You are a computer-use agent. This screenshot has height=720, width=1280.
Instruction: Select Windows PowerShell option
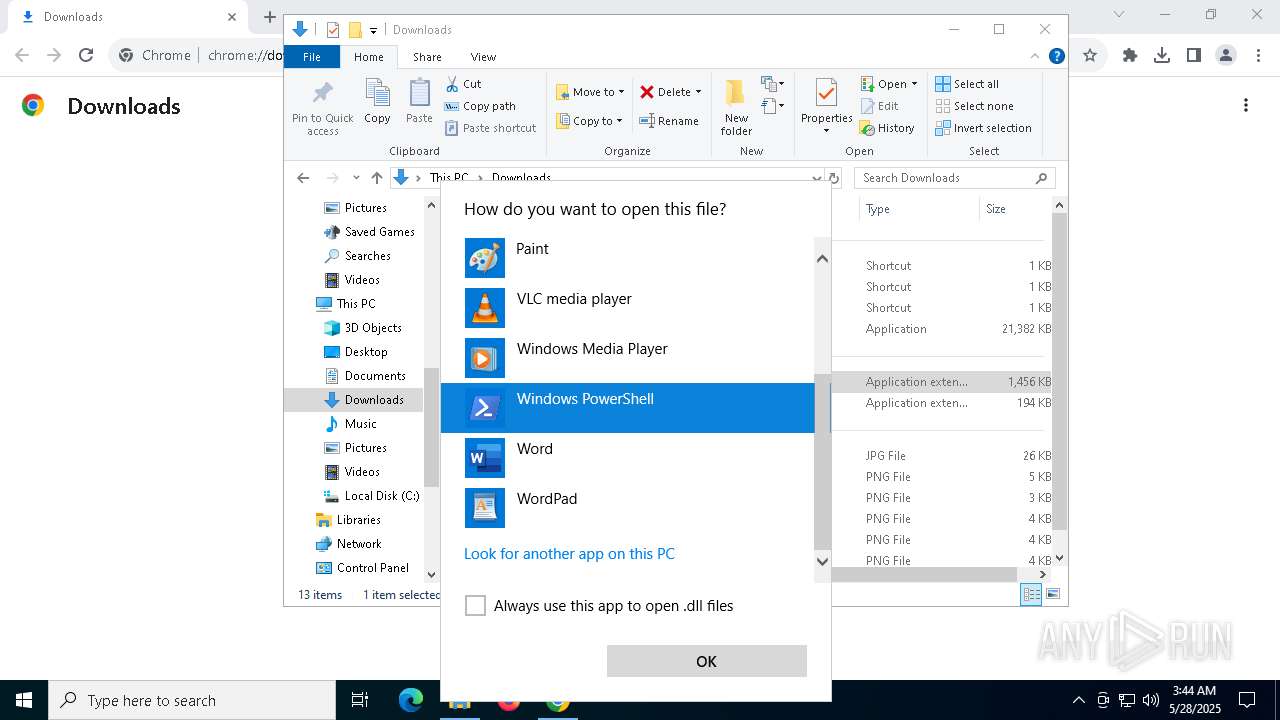628,408
